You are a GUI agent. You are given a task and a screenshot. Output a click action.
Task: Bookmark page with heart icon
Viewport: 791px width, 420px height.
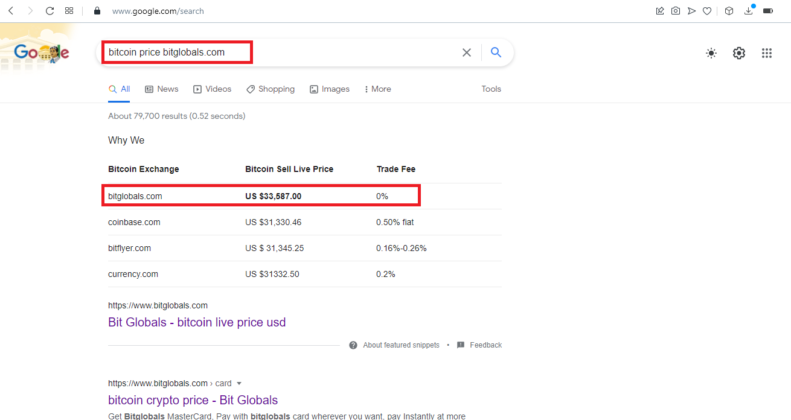[x=707, y=11]
